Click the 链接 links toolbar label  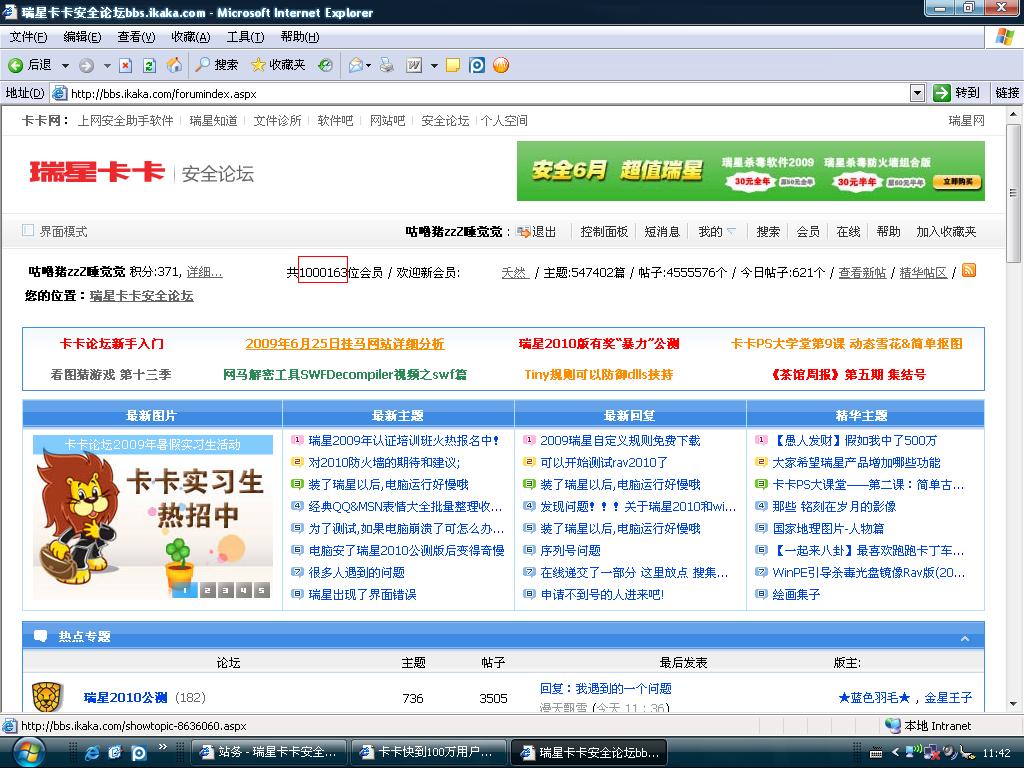1007,93
